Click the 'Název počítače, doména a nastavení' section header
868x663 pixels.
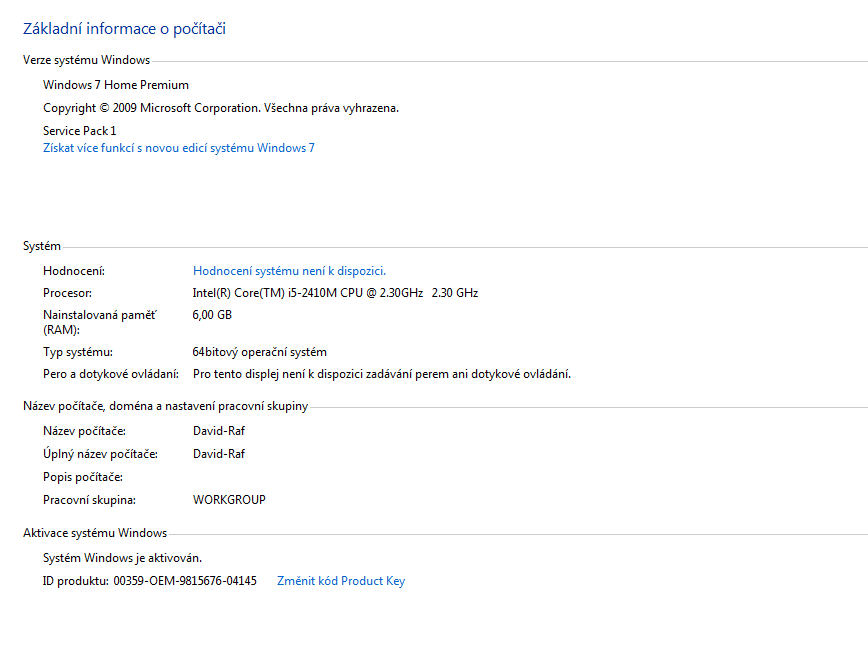pyautogui.click(x=165, y=406)
